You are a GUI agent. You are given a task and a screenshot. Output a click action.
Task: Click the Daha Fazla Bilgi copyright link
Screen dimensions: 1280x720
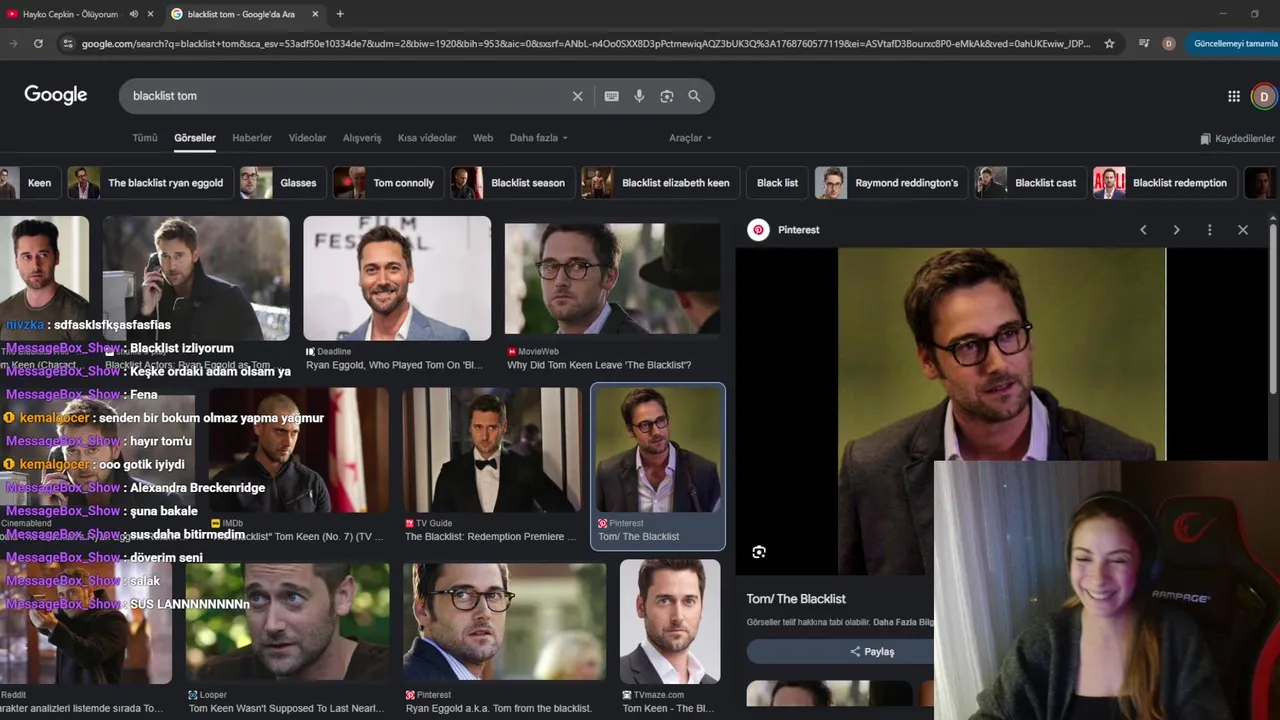click(903, 622)
